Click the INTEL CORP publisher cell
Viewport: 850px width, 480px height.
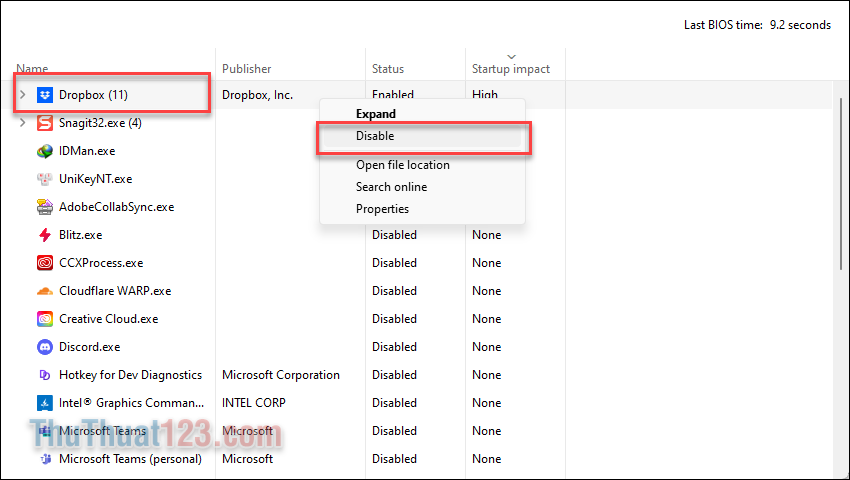[254, 403]
